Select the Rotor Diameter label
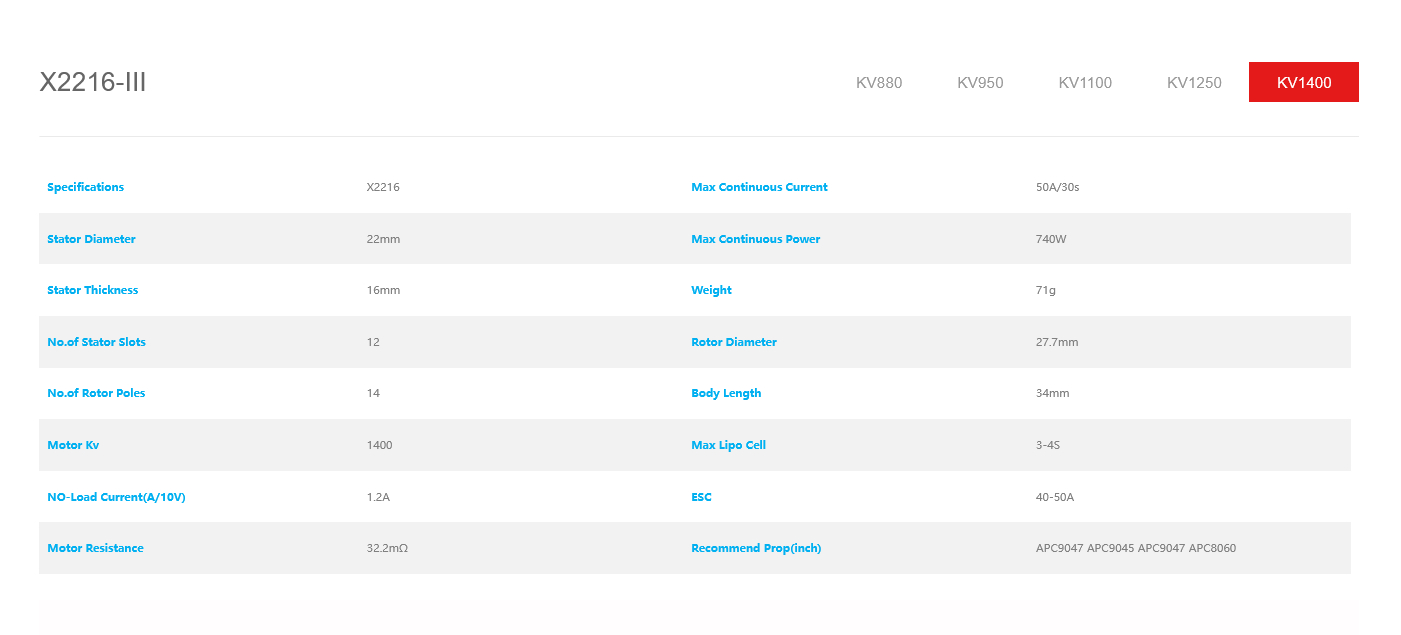1401x635 pixels. 734,342
